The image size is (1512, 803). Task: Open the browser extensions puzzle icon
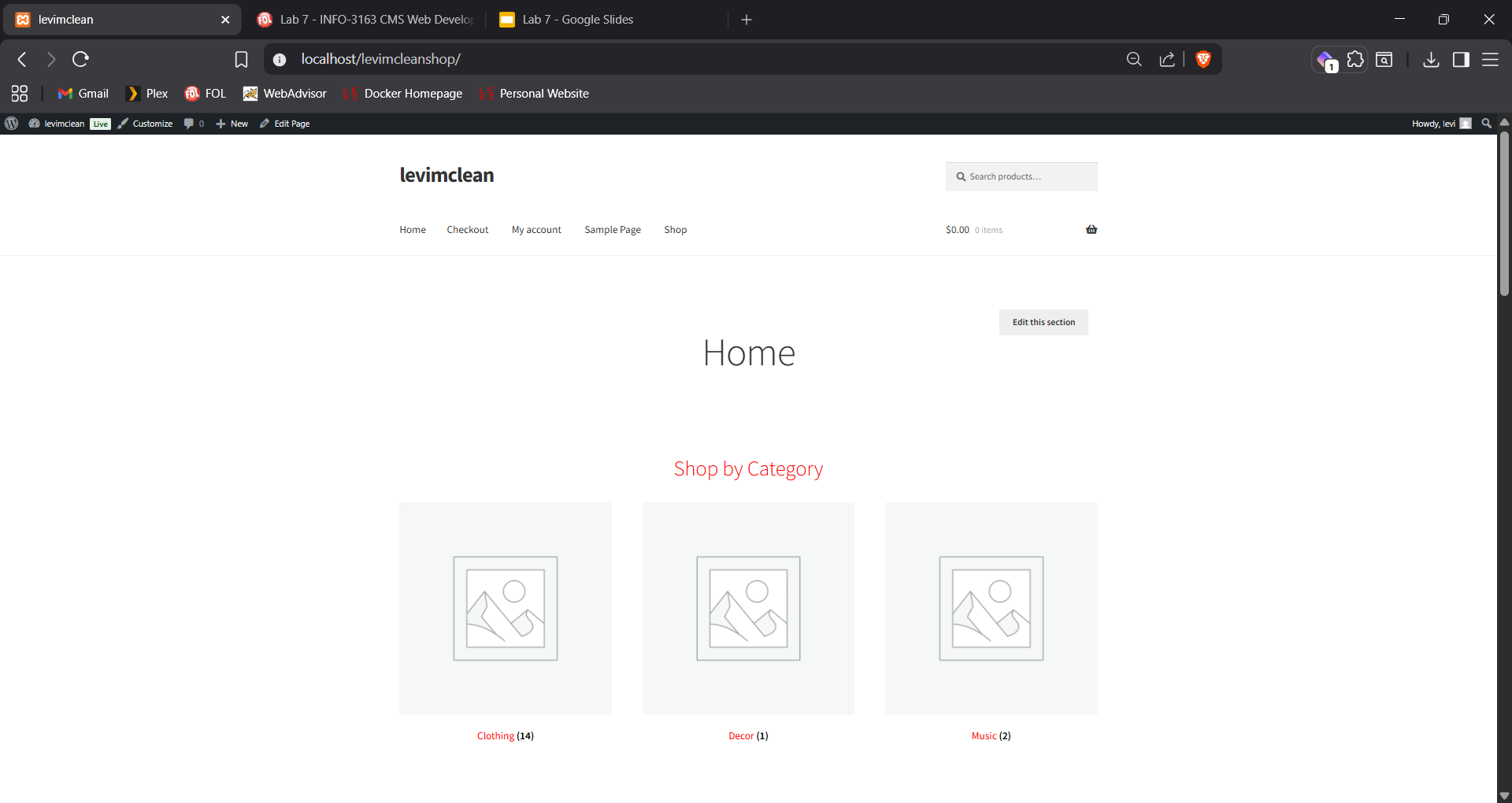(x=1355, y=59)
